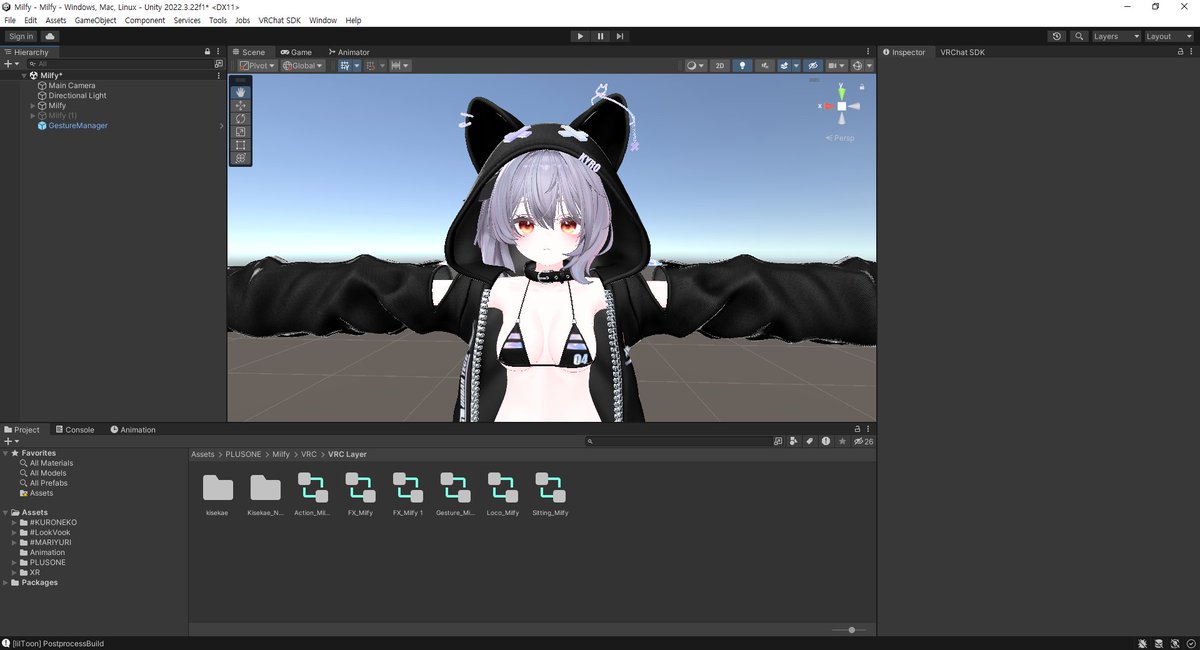This screenshot has height=650, width=1200.
Task: Open the VRChat SDK menu
Action: point(281,20)
